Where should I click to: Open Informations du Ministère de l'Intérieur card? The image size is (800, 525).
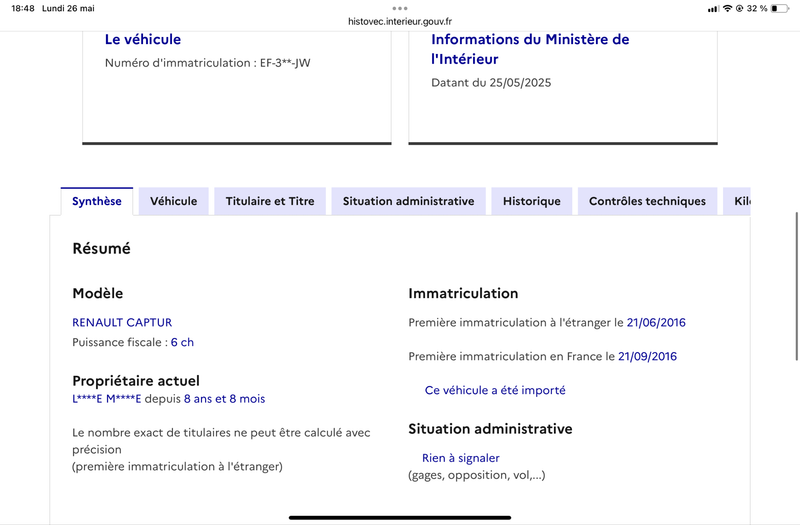pos(530,49)
